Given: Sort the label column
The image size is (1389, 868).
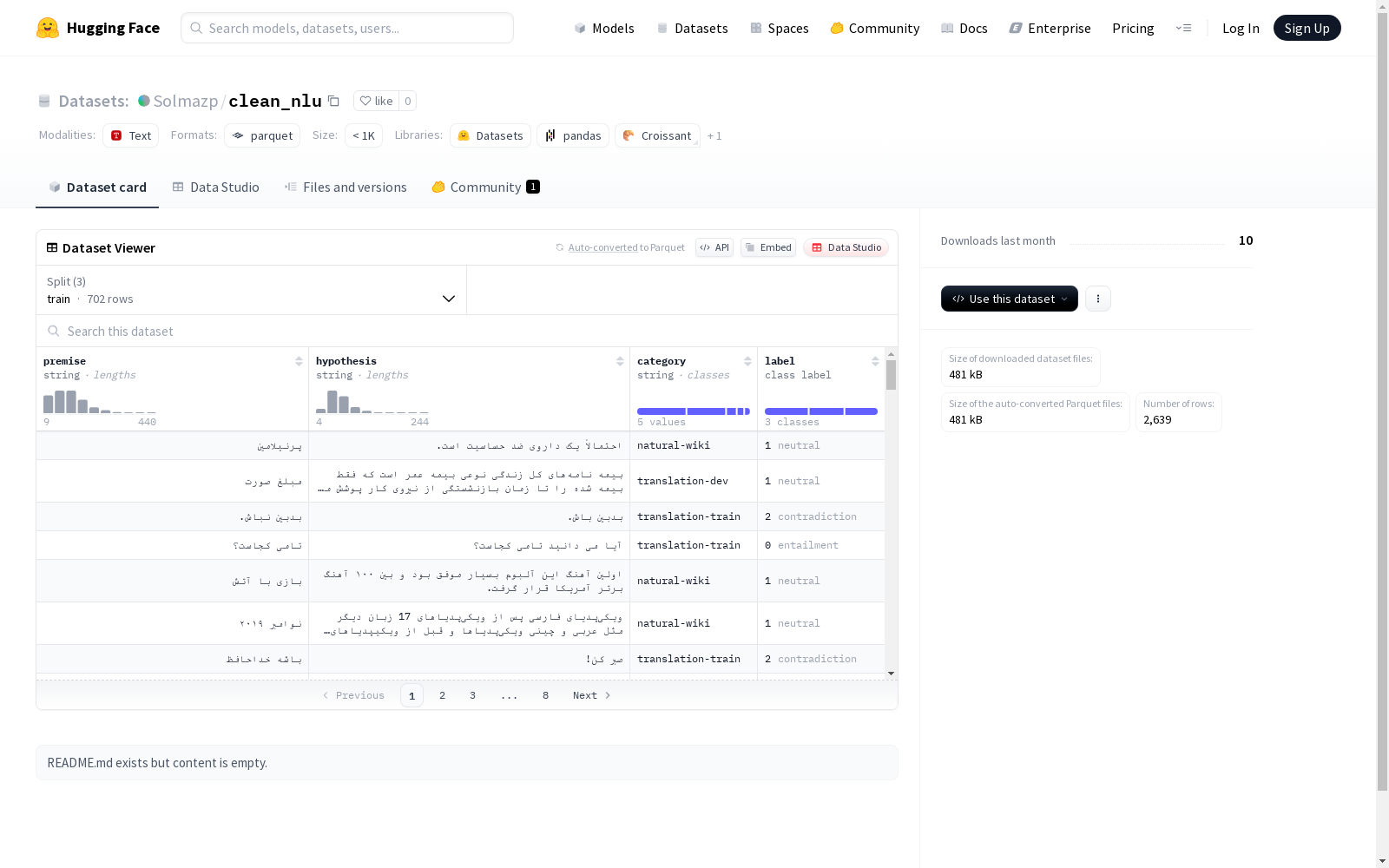Looking at the screenshot, I should pos(875,361).
